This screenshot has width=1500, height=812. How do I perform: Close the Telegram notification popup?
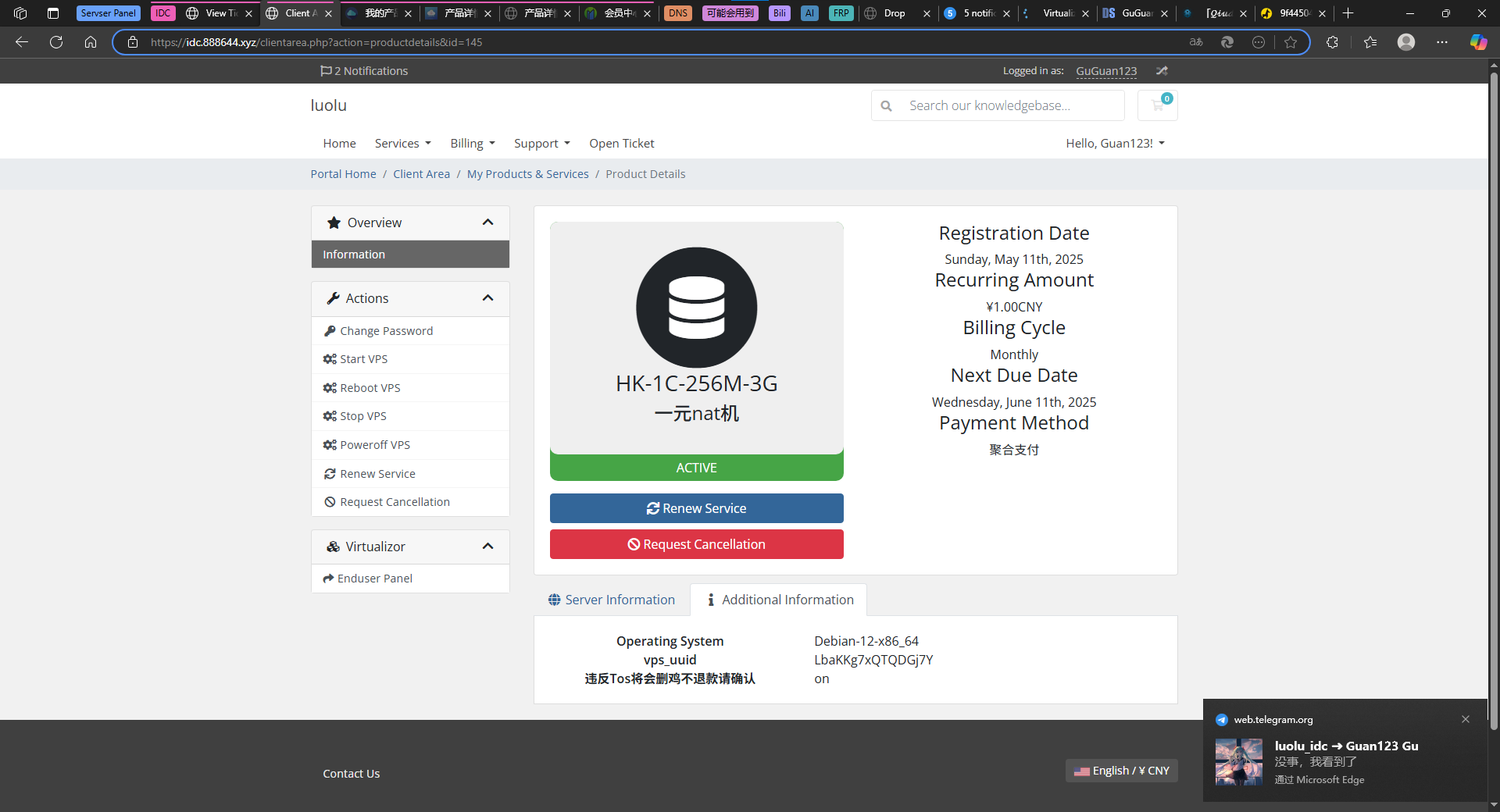point(1466,719)
